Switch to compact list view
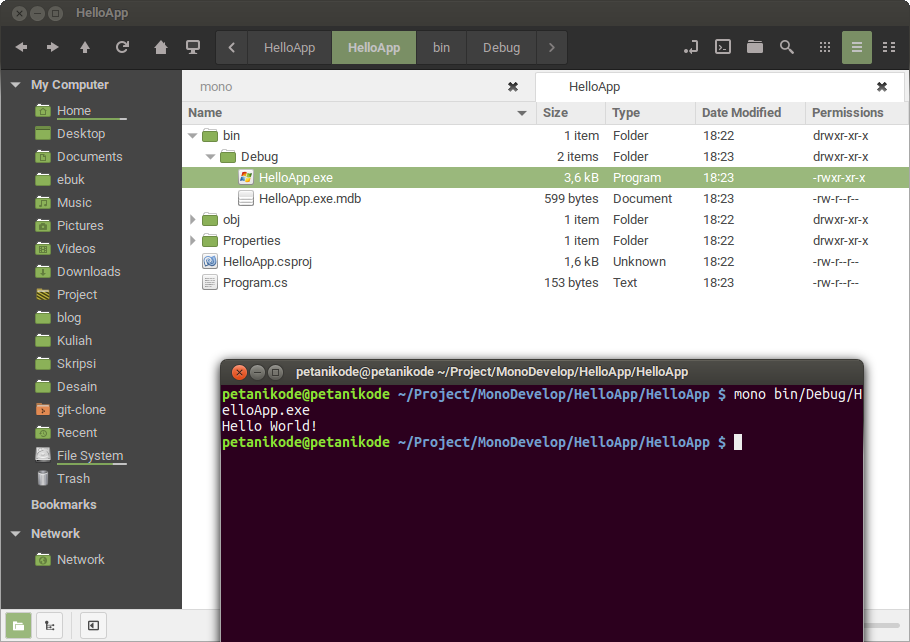This screenshot has height=642, width=910. pos(888,48)
